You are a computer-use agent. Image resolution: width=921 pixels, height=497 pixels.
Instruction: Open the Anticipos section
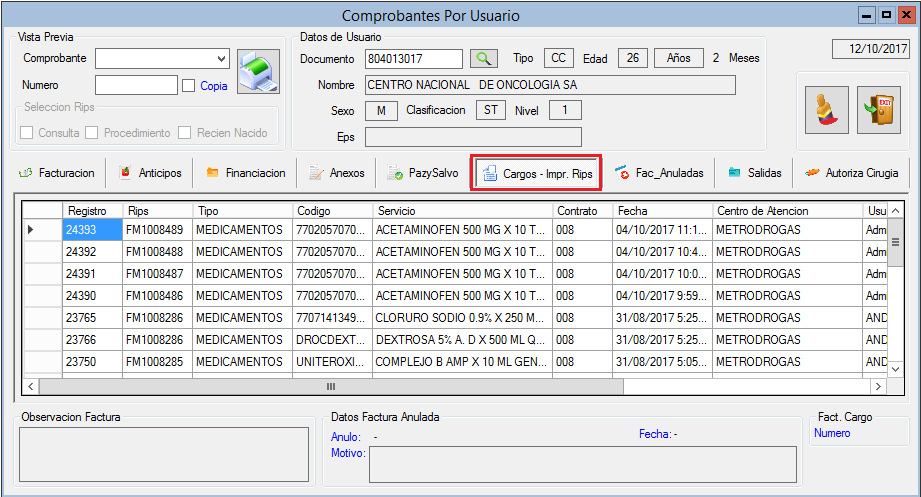(151, 173)
